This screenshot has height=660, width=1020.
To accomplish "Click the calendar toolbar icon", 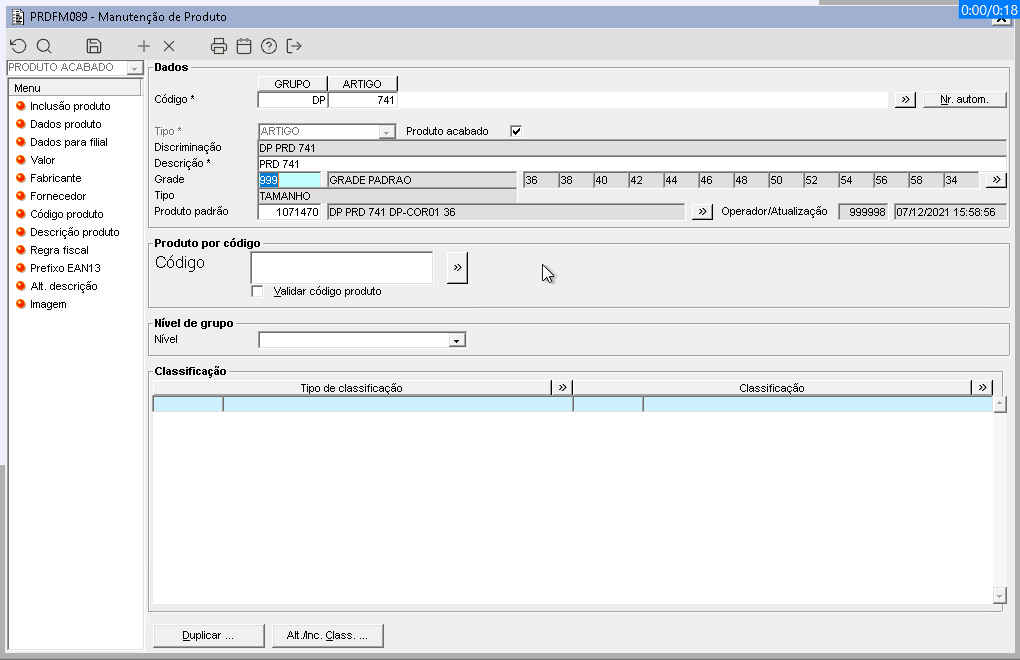I will [244, 46].
